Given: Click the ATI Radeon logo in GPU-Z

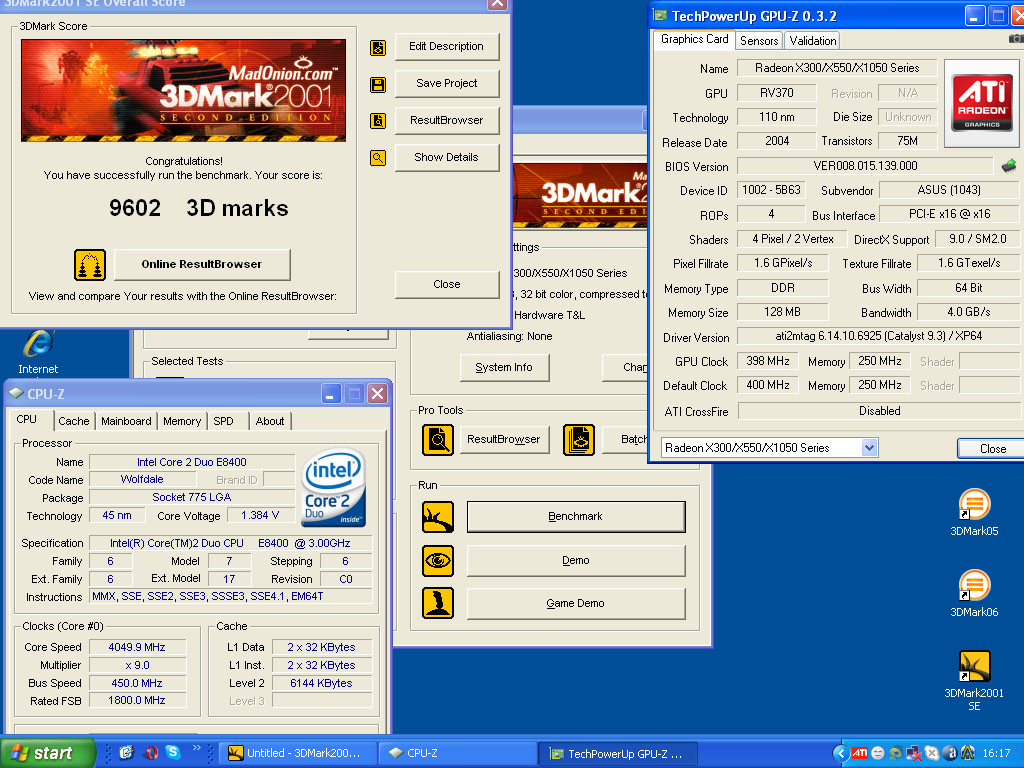Looking at the screenshot, I should point(982,103).
